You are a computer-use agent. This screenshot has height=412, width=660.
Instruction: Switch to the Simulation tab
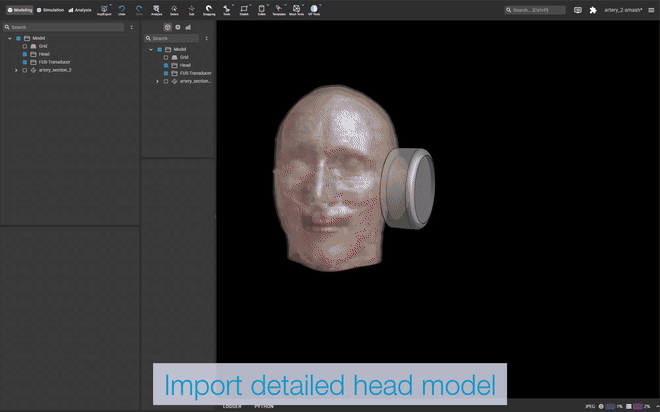tap(50, 10)
